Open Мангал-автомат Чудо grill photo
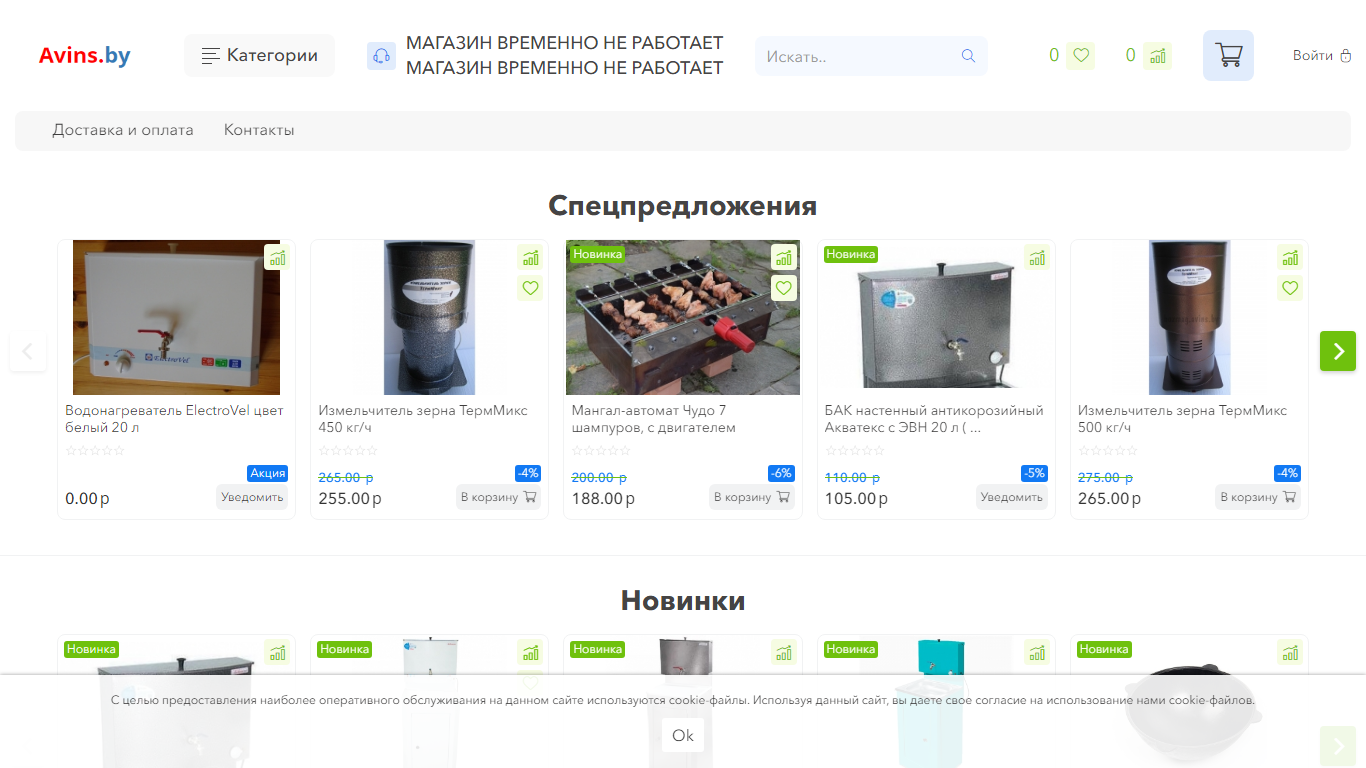The image size is (1366, 768). (x=683, y=317)
